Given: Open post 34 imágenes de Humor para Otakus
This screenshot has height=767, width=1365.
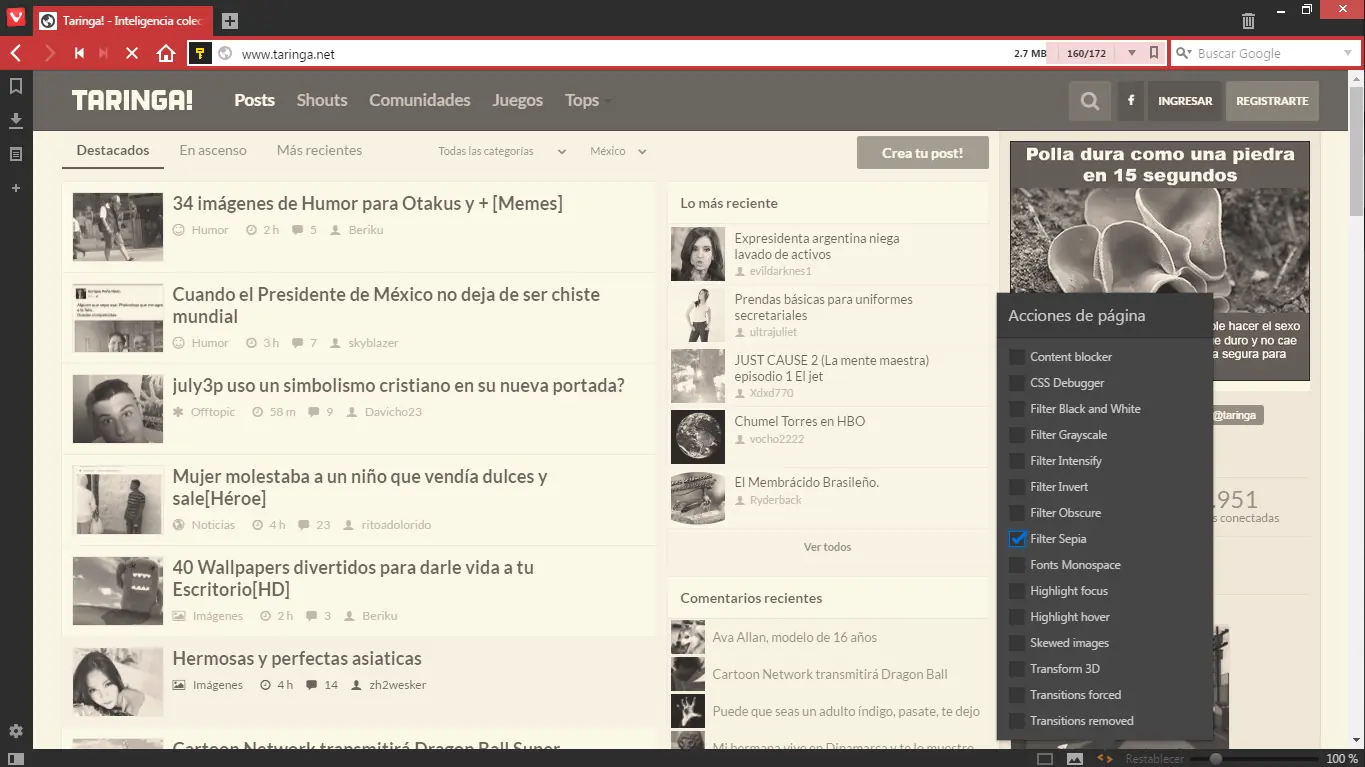Looking at the screenshot, I should (367, 203).
